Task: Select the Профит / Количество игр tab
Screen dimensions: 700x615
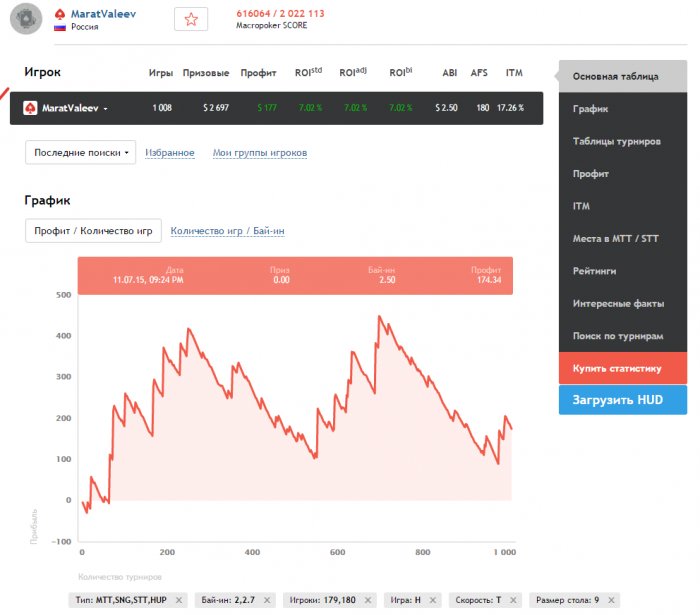Action: click(93, 231)
